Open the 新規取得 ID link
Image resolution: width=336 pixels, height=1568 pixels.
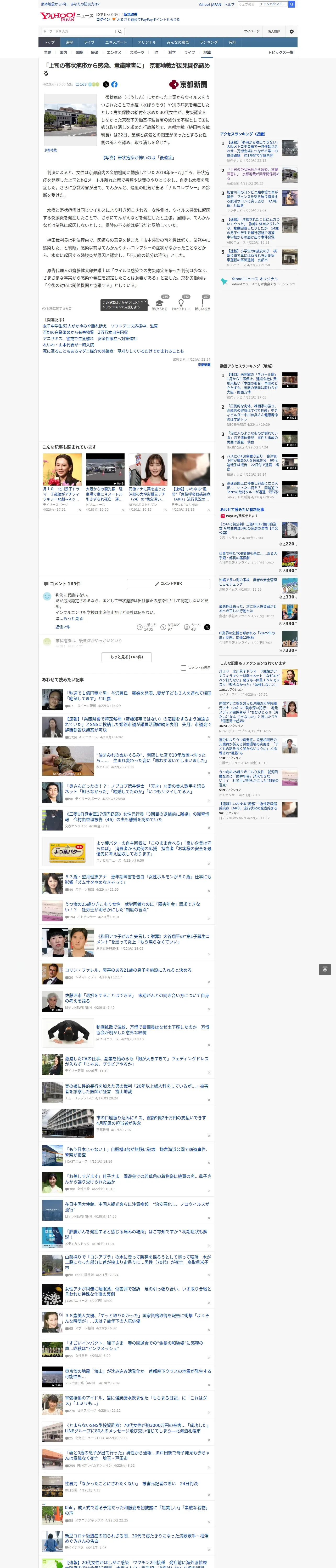coord(131,15)
